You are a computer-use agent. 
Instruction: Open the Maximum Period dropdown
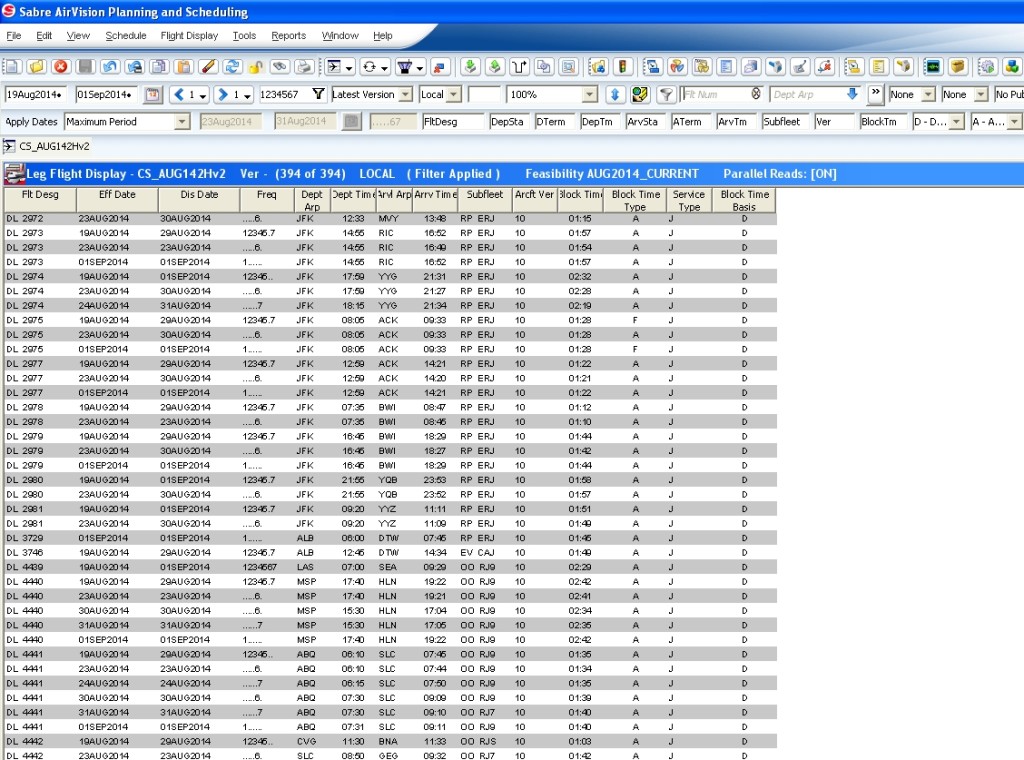click(x=181, y=121)
